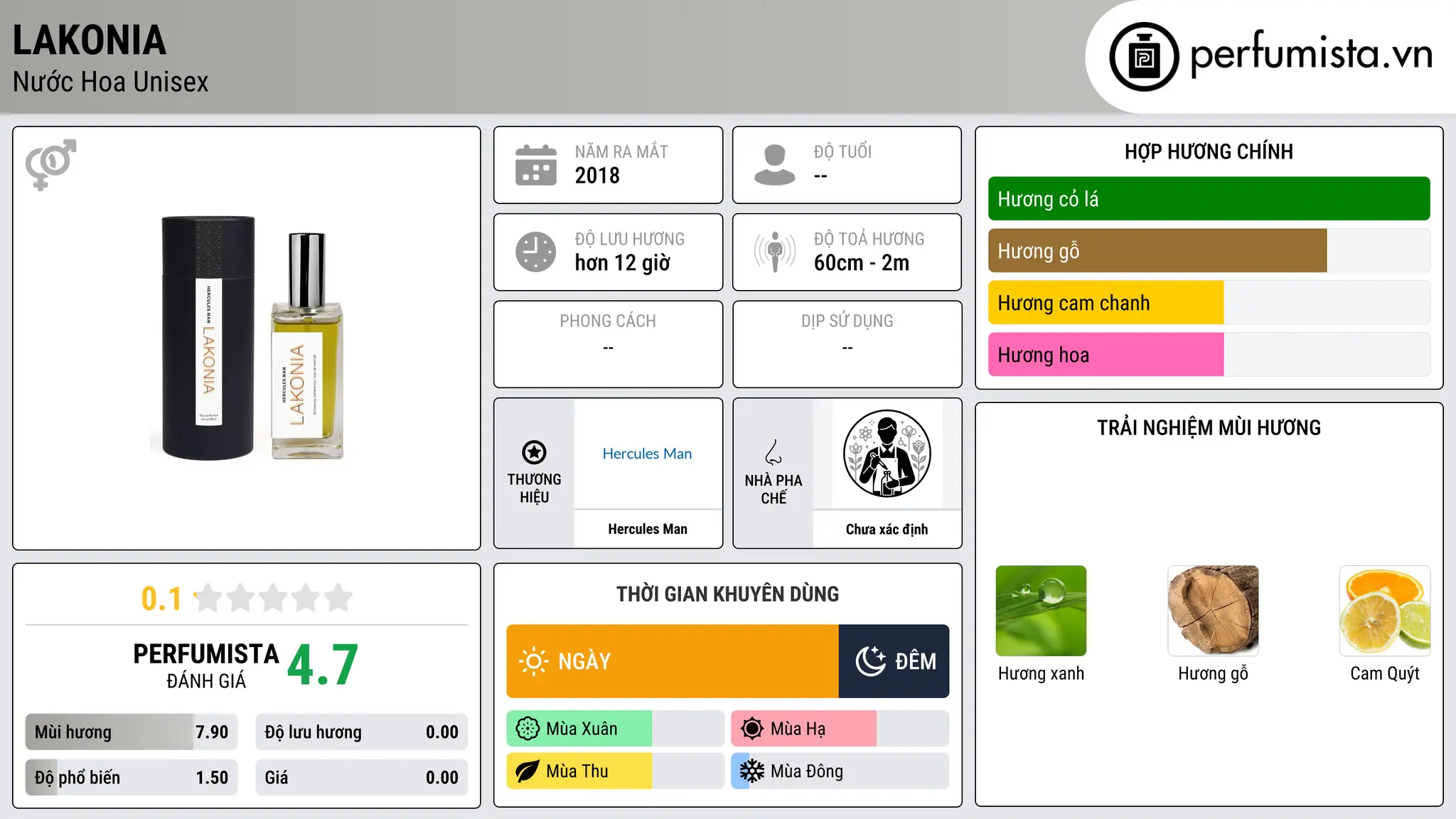This screenshot has width=1456, height=819.
Task: Click the Hương xanh green leaf thumbnail
Action: (1041, 611)
